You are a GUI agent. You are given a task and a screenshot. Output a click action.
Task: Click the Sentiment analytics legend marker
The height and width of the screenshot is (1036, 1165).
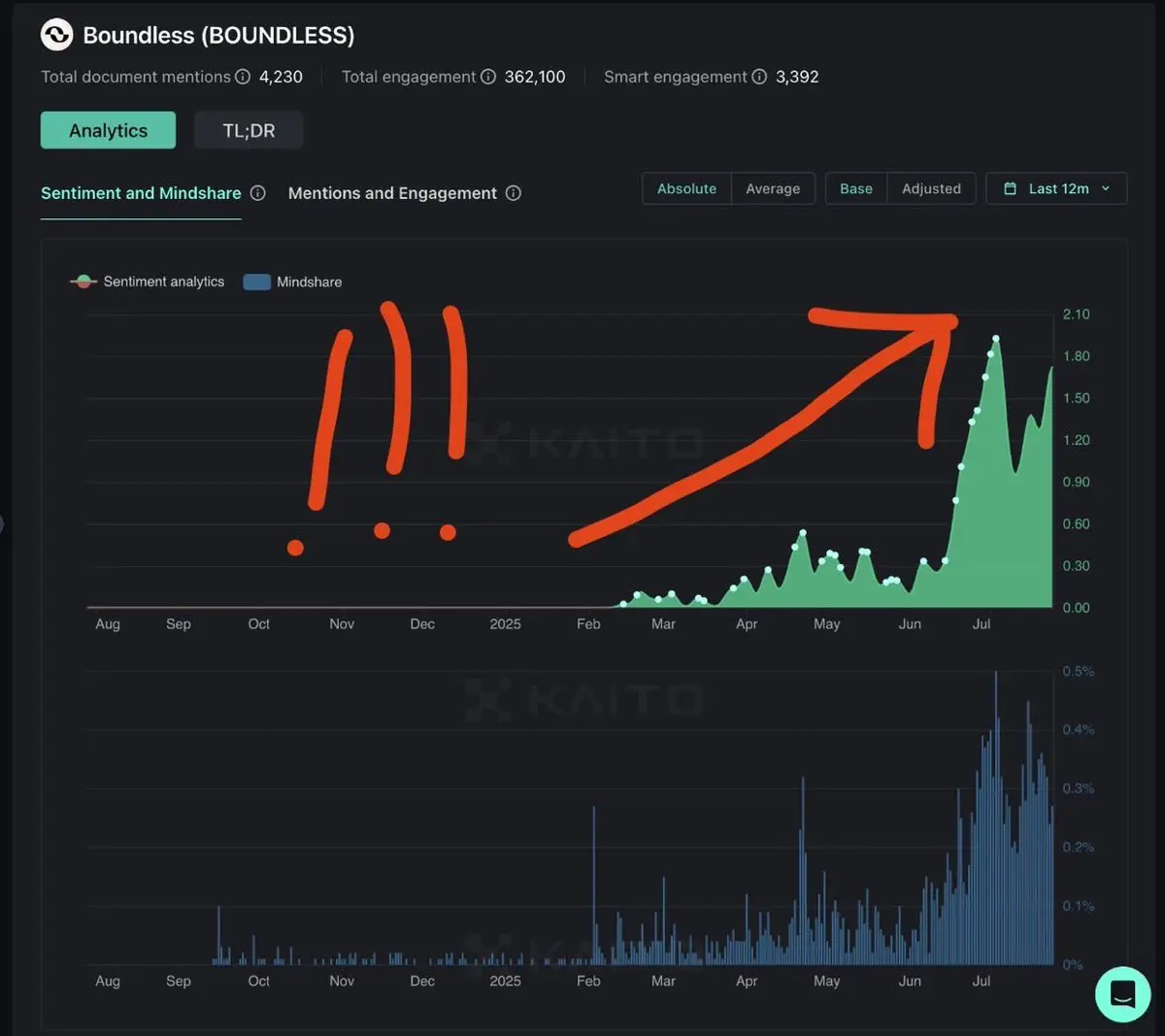click(x=83, y=282)
